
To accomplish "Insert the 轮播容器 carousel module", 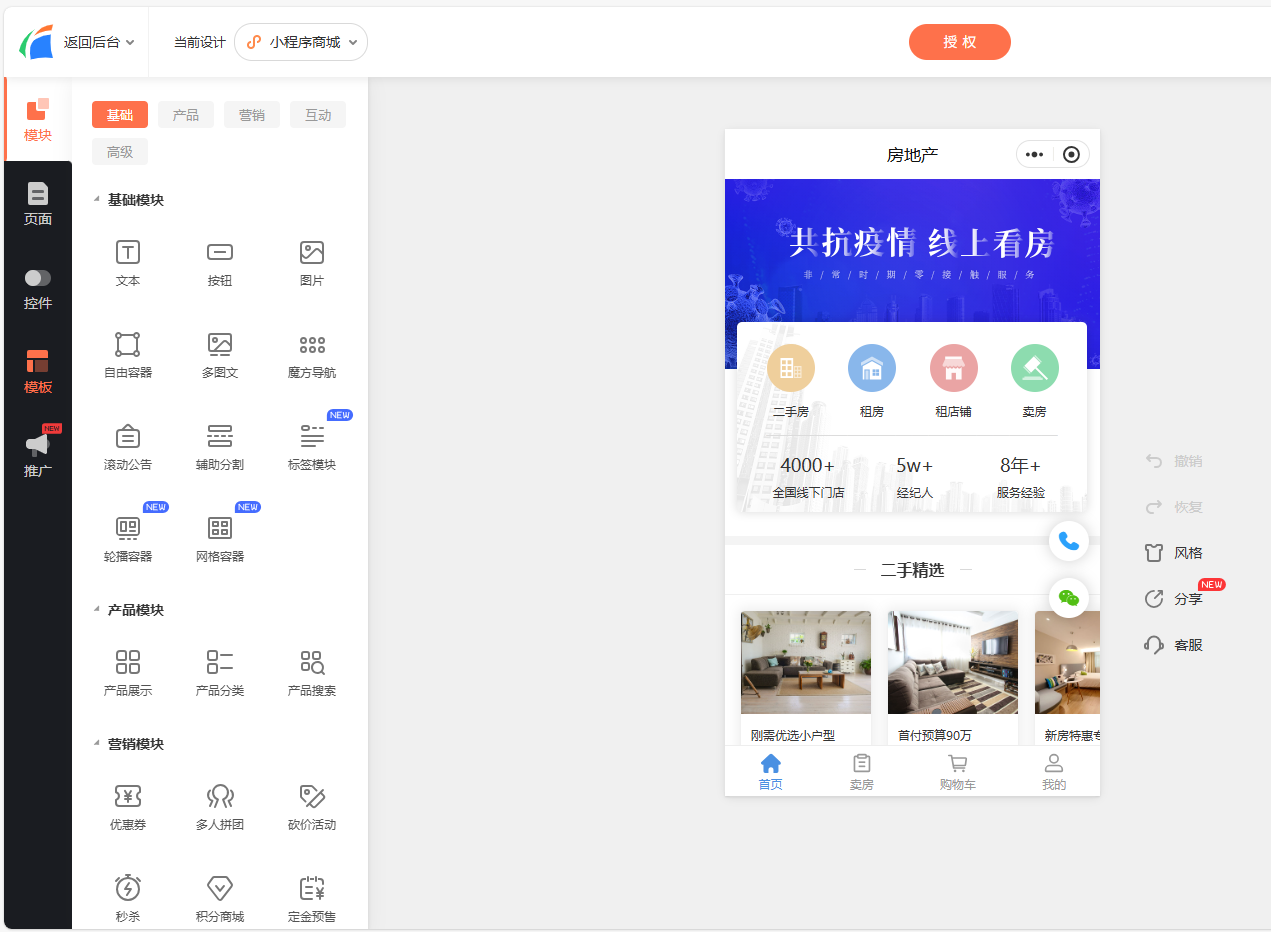I will tap(128, 539).
